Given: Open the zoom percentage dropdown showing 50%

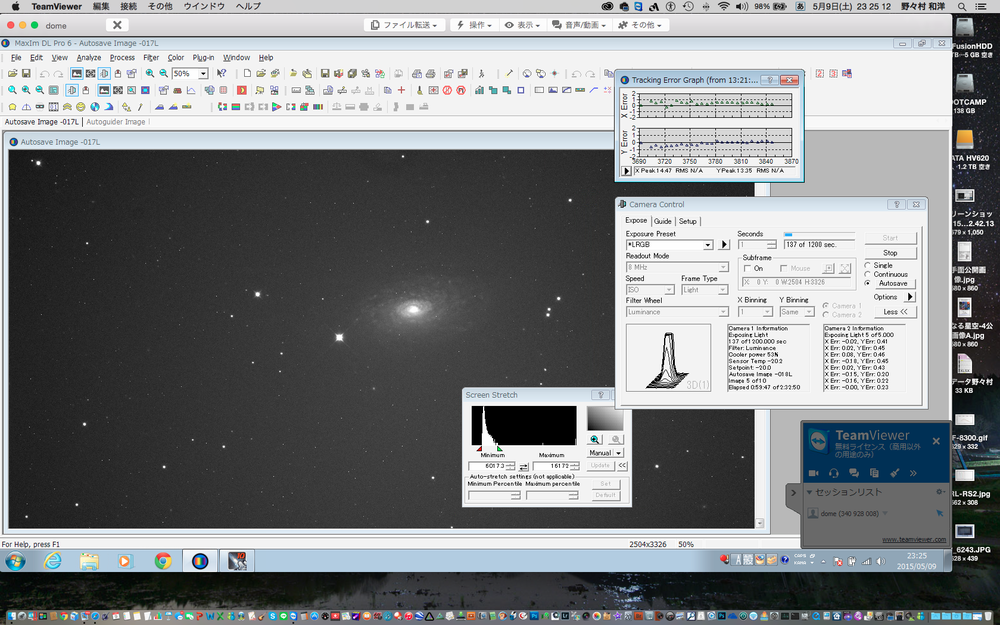Looking at the screenshot, I should (203, 74).
